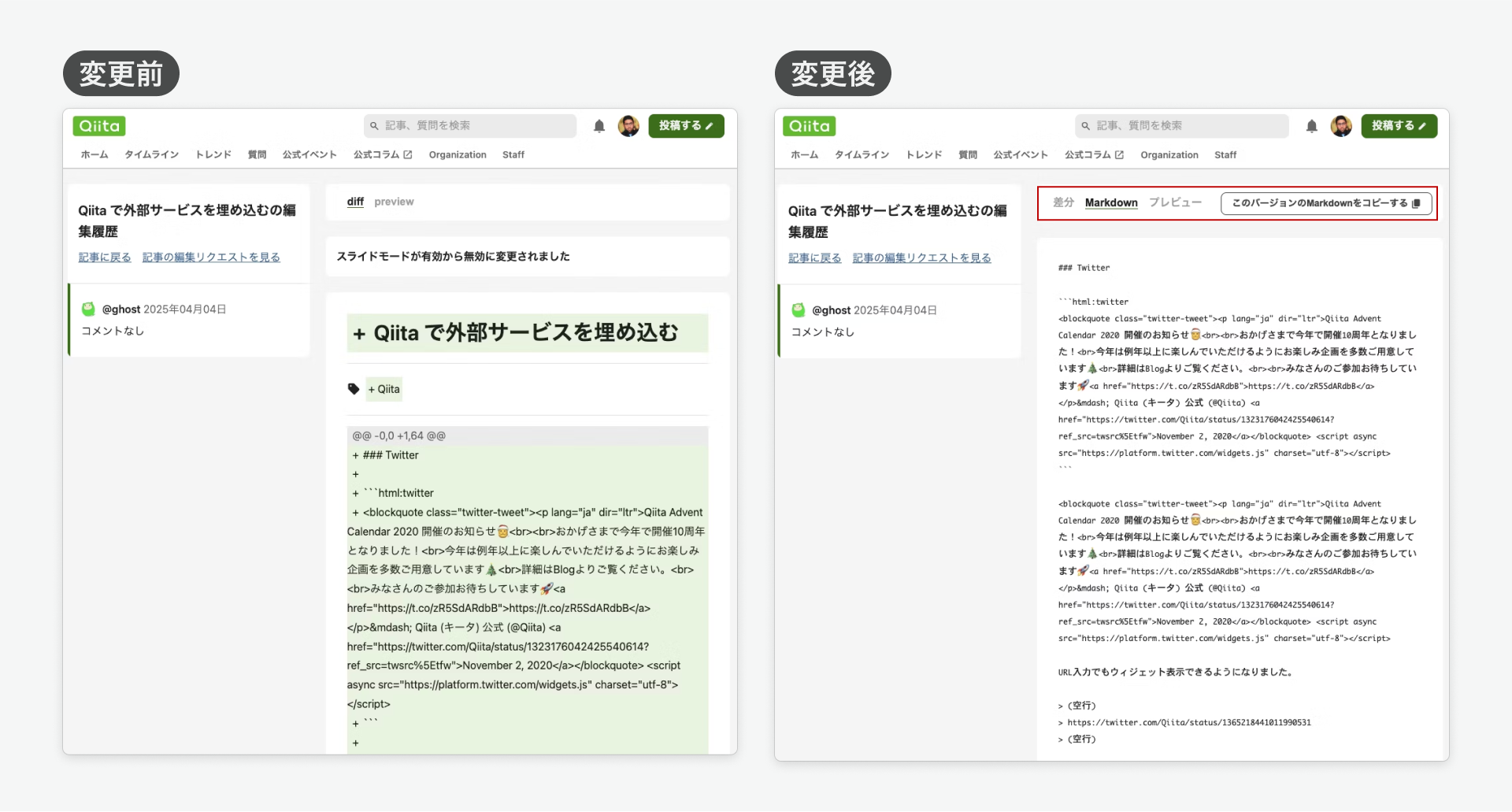This screenshot has width=1512, height=812.
Task: Click ghost avatar icon in 変更前 history
Action: point(88,309)
